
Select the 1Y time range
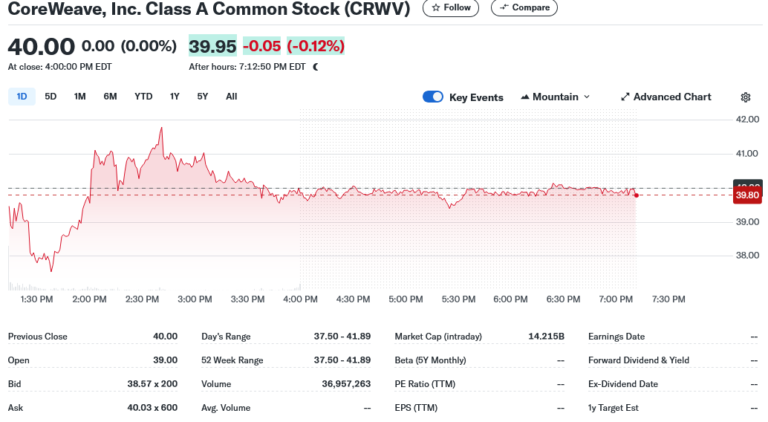pyautogui.click(x=174, y=96)
